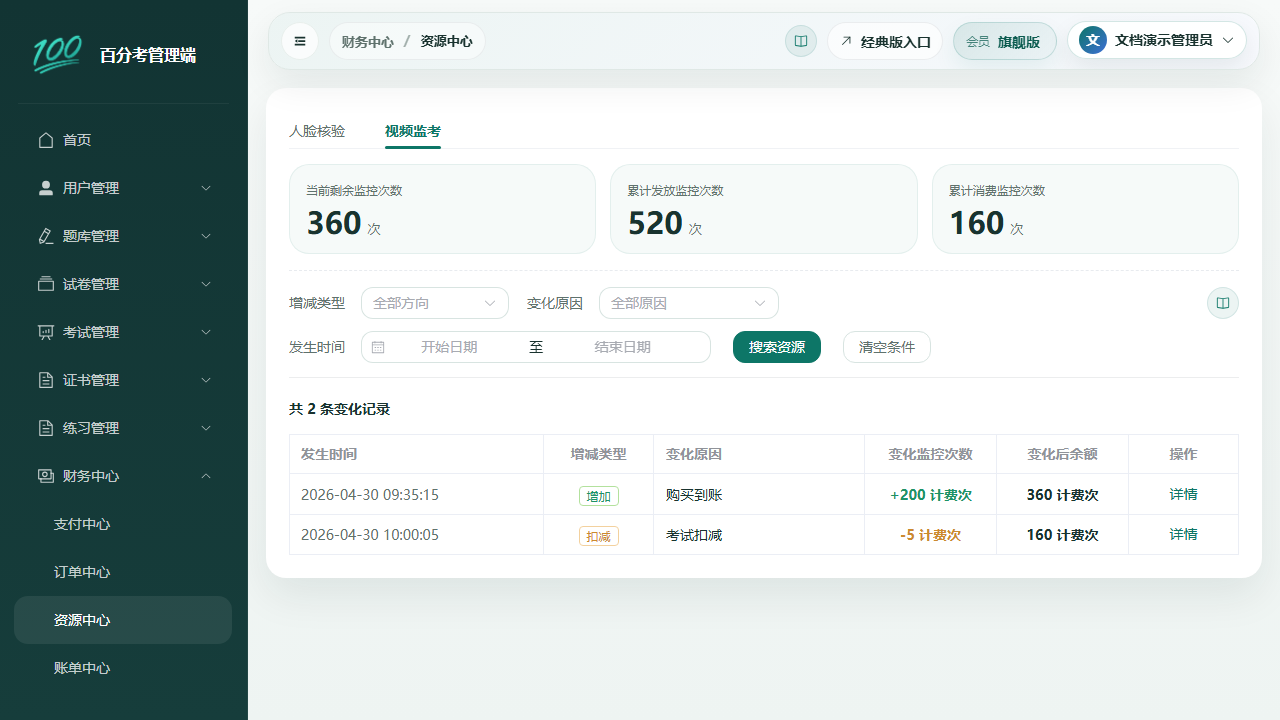Click the 累计消费监控次数 card
The image size is (1280, 720).
point(1085,209)
